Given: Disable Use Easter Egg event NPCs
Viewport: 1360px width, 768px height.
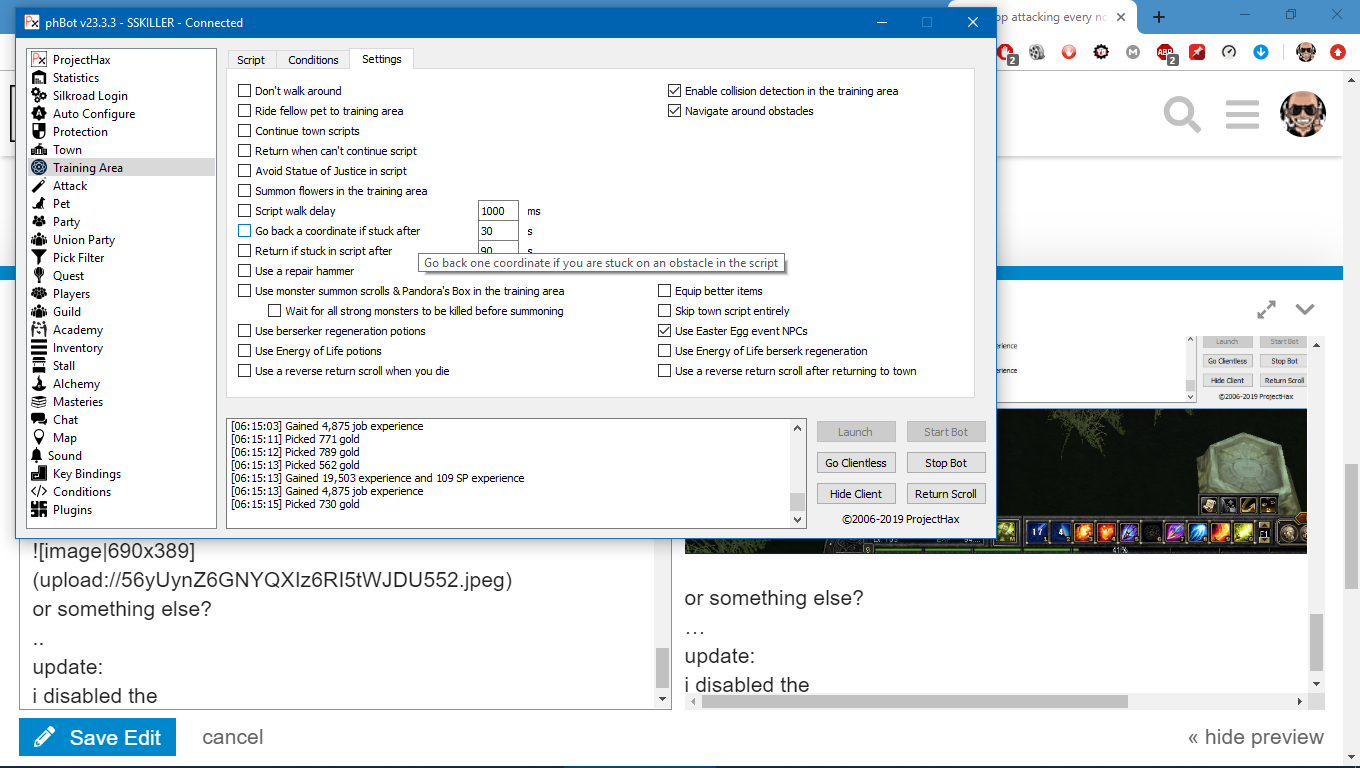Looking at the screenshot, I should pos(665,331).
